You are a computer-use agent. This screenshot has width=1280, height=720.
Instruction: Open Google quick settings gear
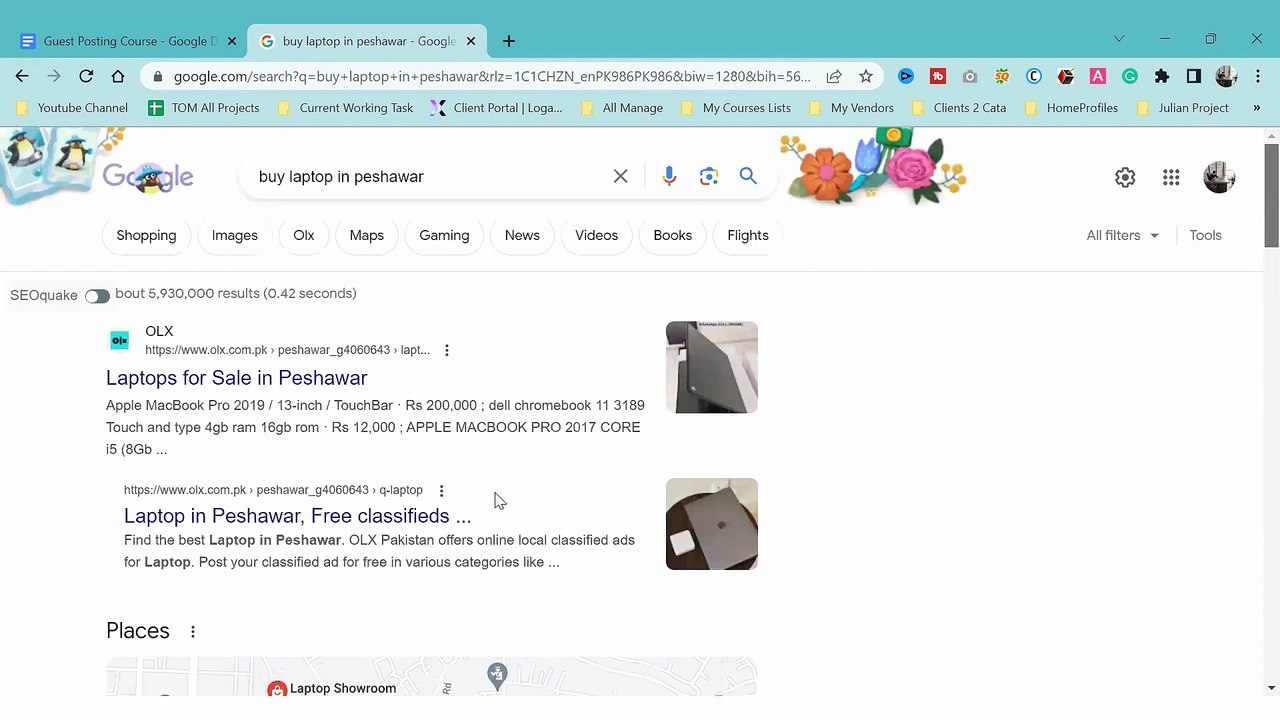click(1125, 177)
